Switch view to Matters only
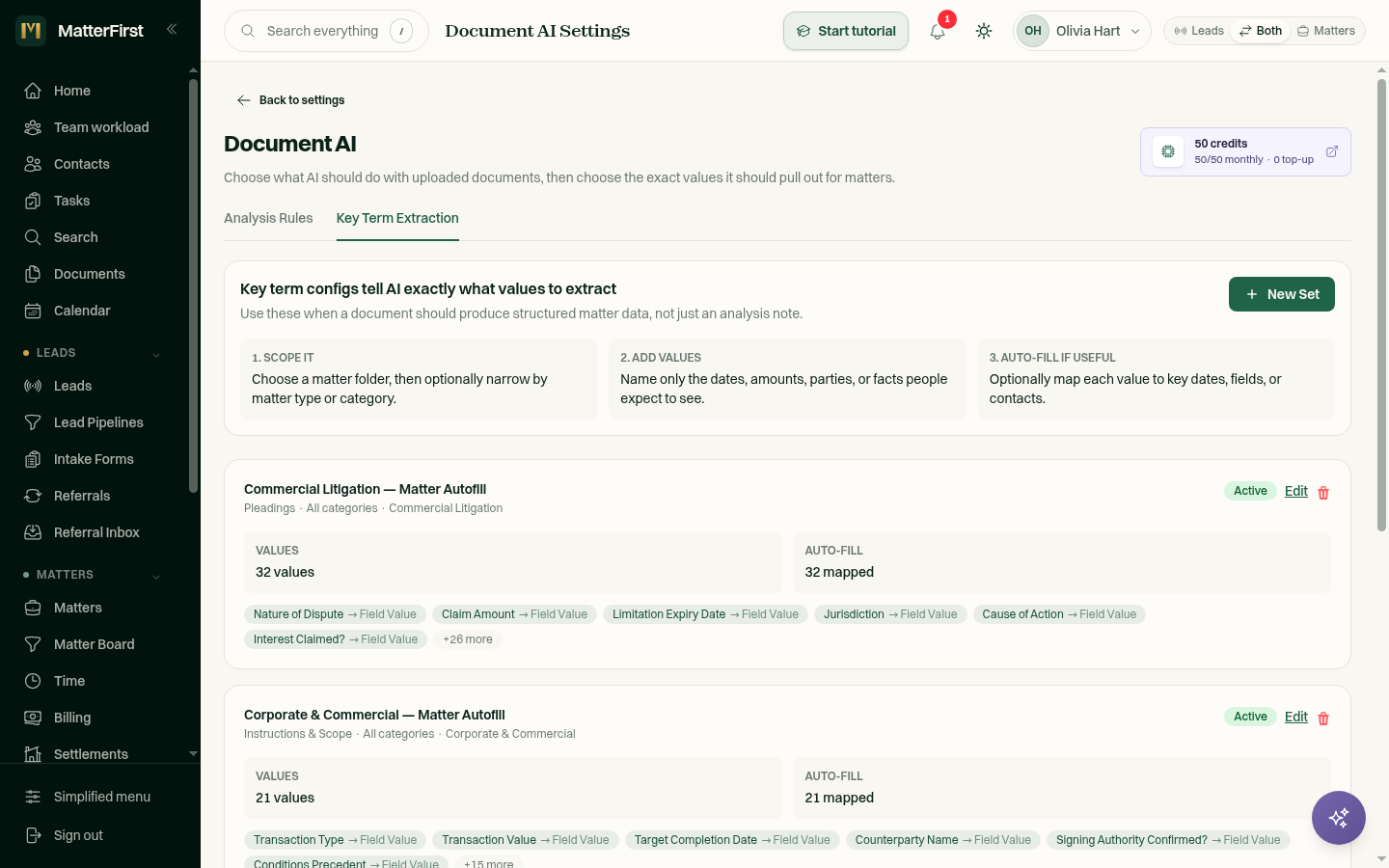This screenshot has height=868, width=1389. pos(1326,31)
